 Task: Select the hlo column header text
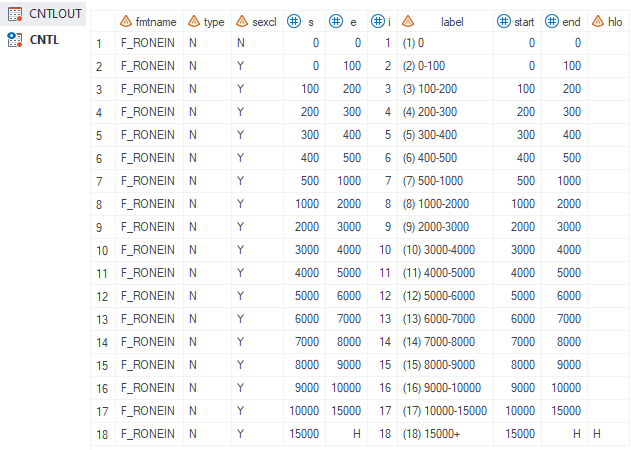(615, 22)
